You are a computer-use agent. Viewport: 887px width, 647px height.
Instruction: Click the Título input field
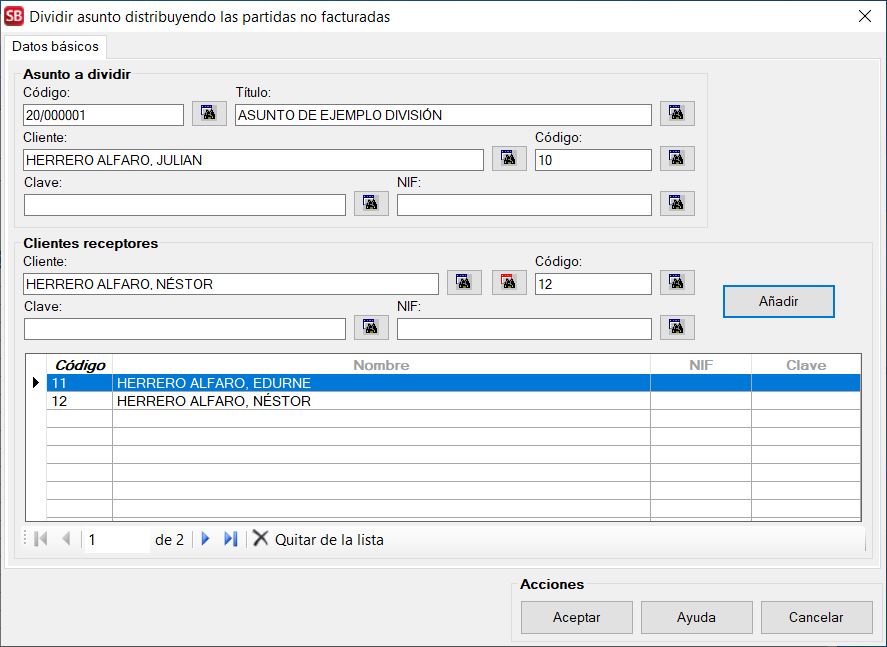point(443,115)
